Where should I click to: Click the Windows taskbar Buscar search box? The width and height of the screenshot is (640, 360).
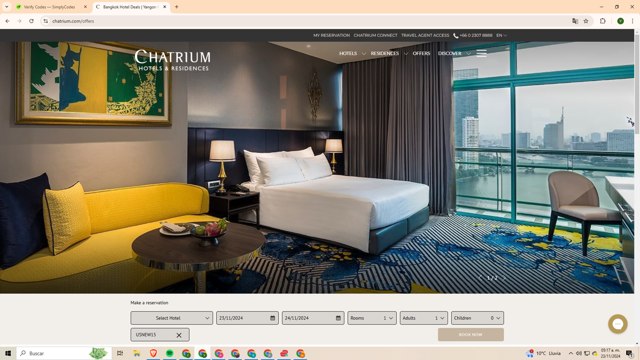pyautogui.click(x=63, y=353)
